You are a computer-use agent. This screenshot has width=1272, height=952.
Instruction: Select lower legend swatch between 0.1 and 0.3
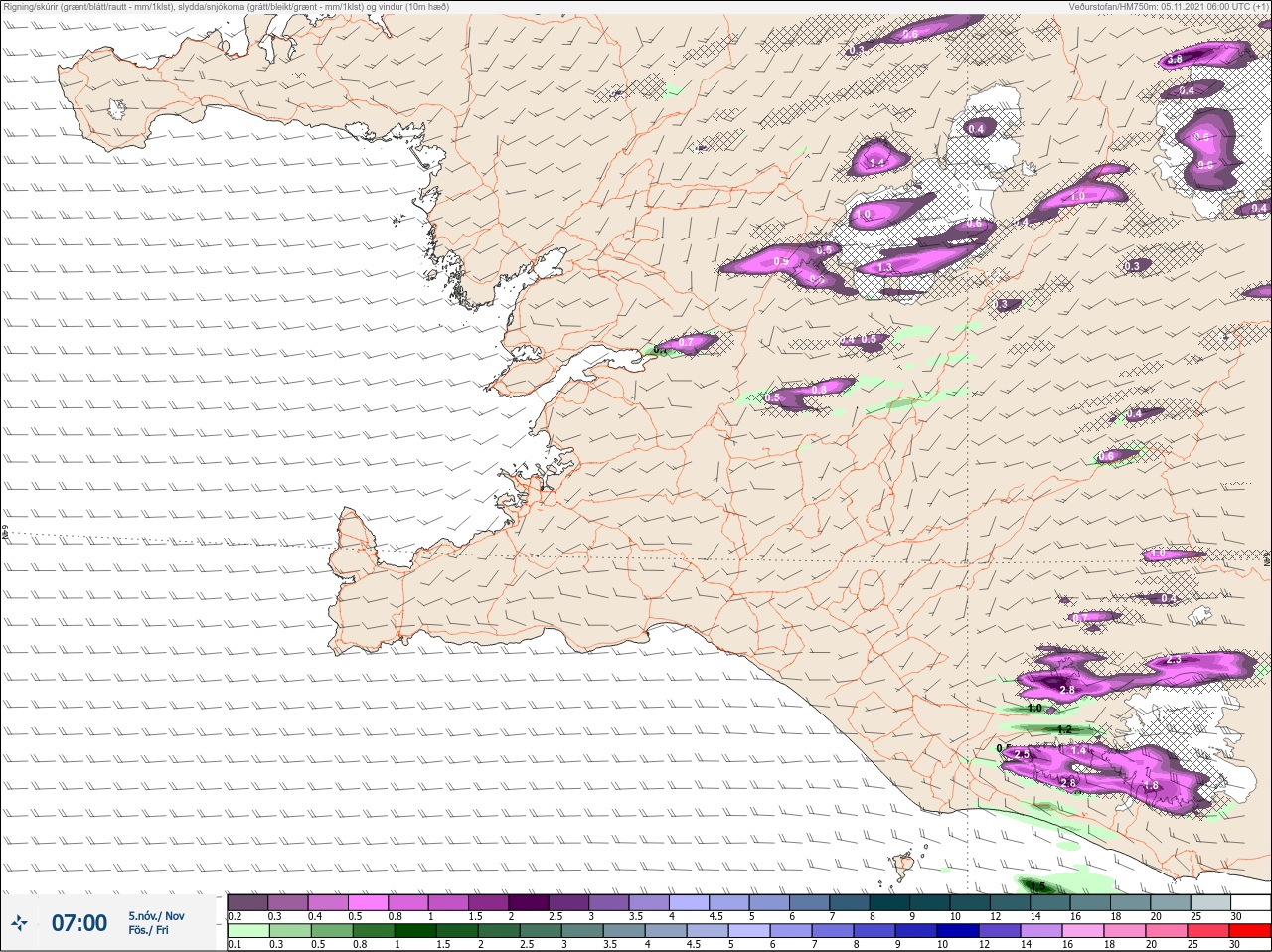247,931
